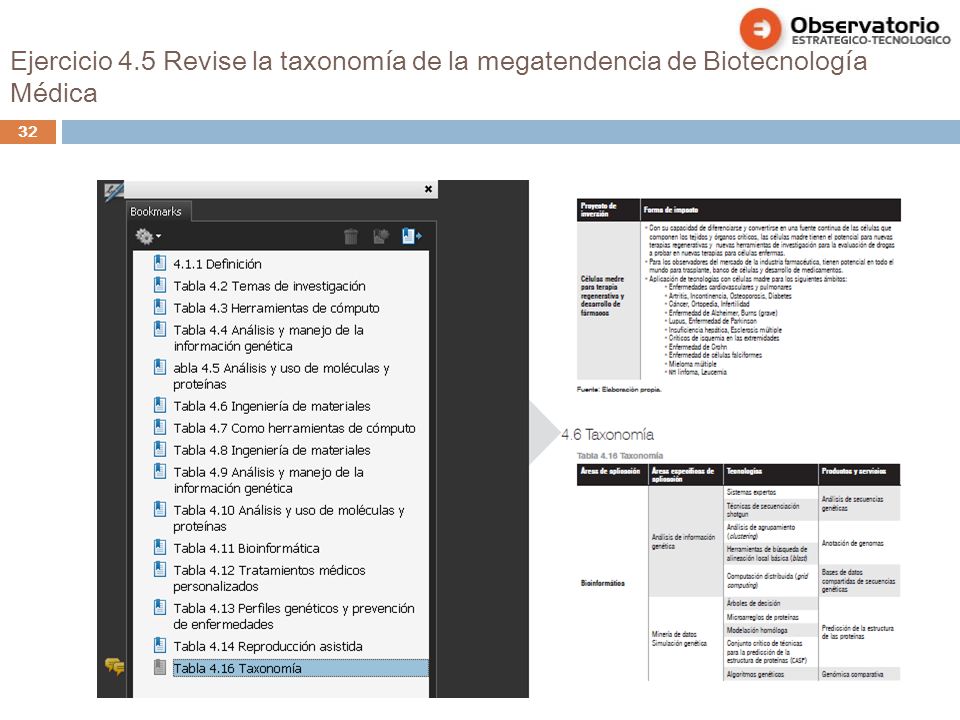Click the bookmark icon beside 'Tabla 4.10'
The width and height of the screenshot is (960, 720).
click(160, 509)
